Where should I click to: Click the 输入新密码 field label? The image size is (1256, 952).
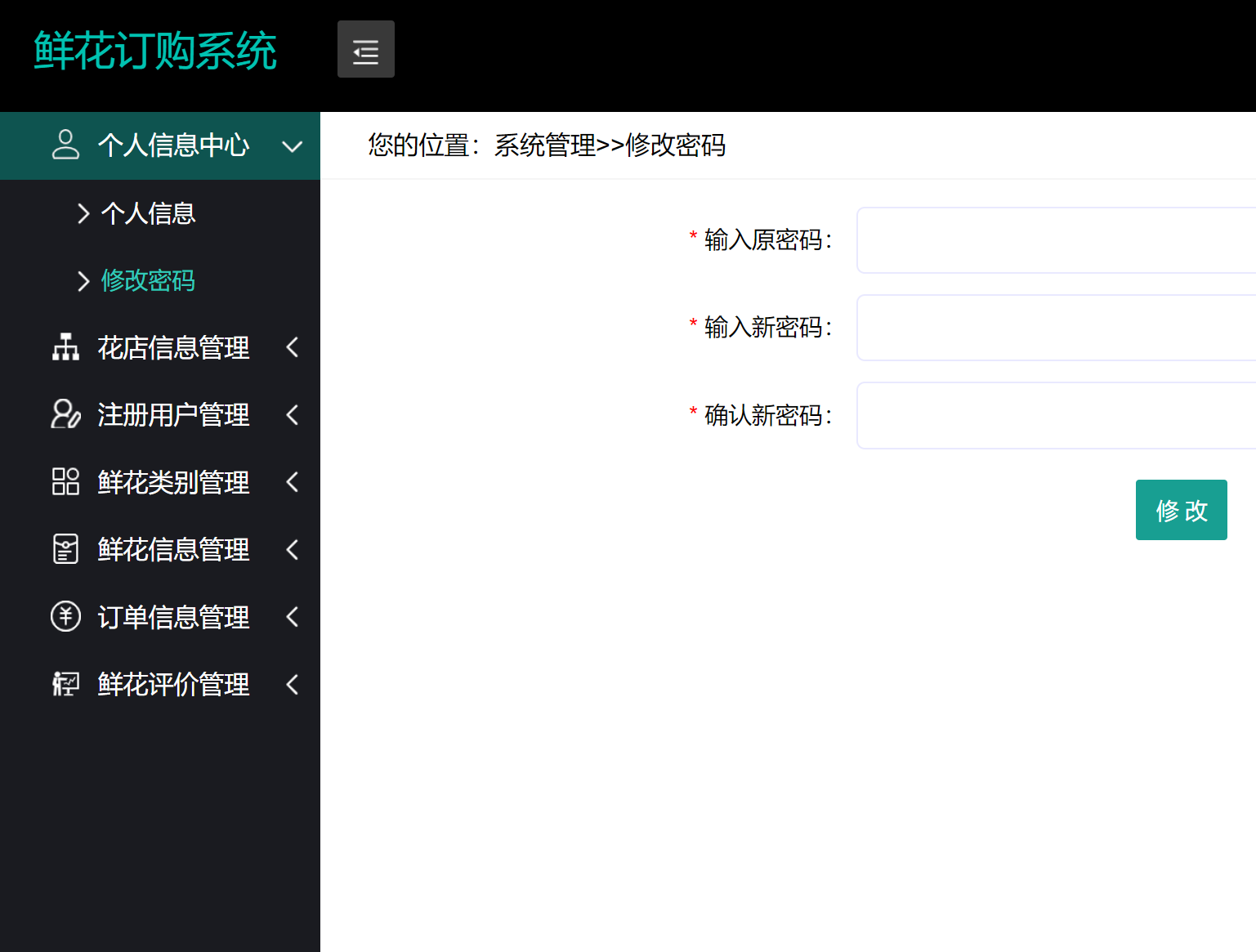pyautogui.click(x=768, y=328)
